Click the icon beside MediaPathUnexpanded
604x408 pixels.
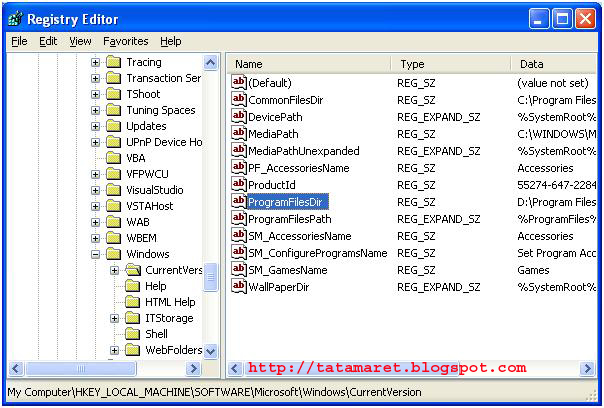click(239, 150)
